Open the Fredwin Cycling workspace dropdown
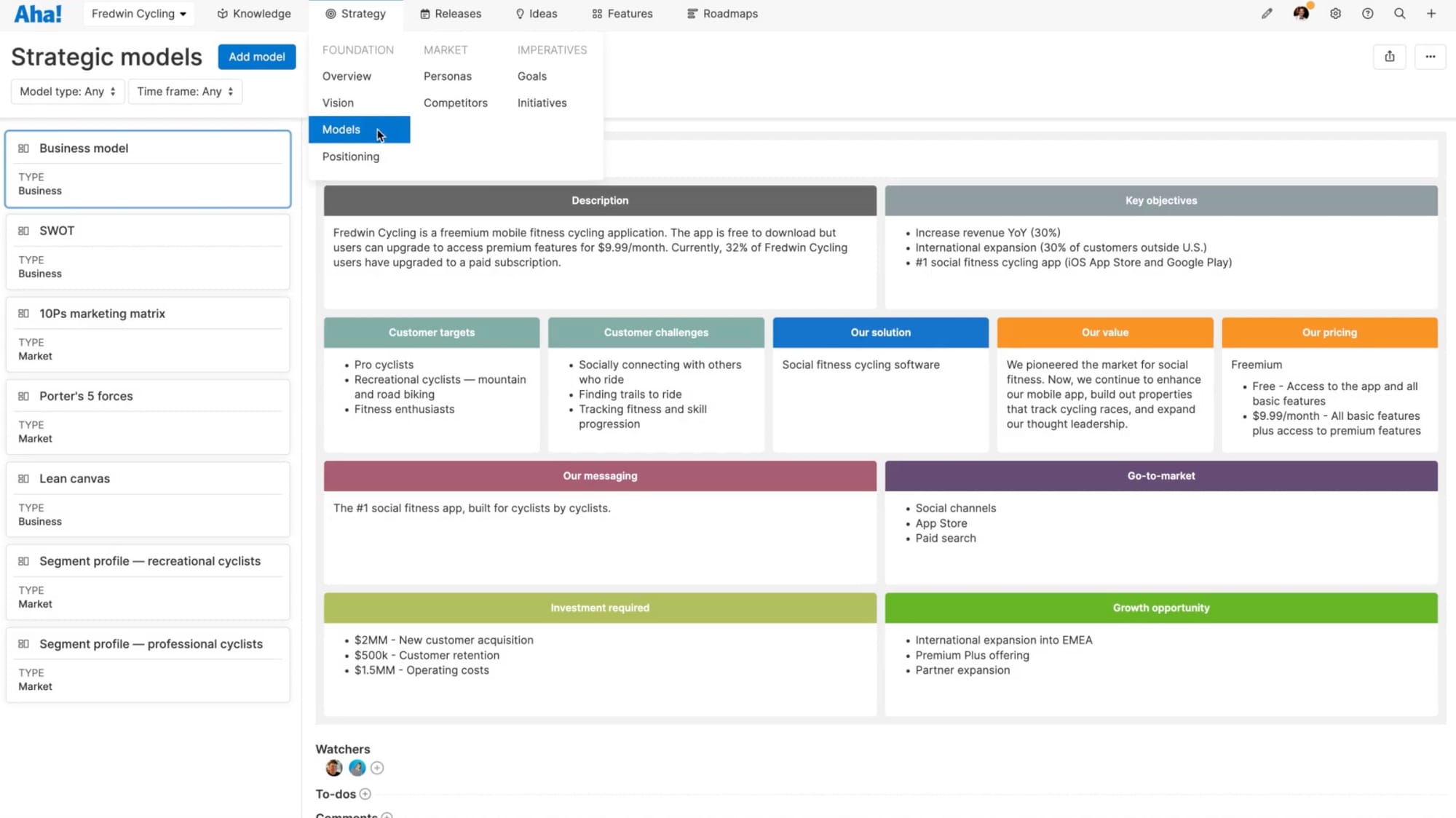Viewport: 1456px width, 818px height. (138, 14)
